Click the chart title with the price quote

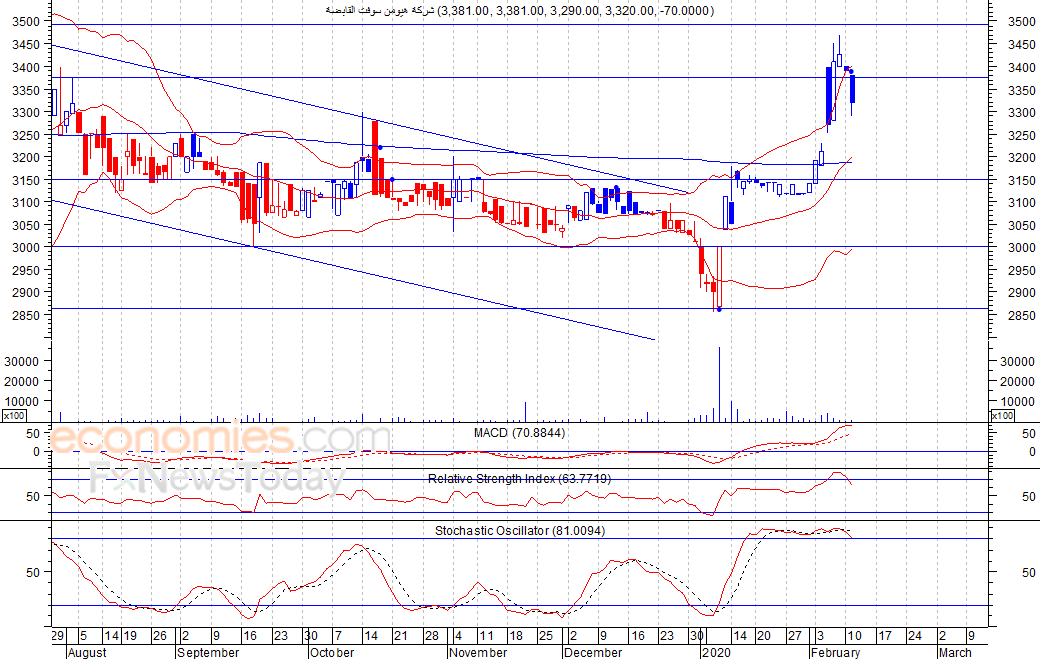coord(521,11)
